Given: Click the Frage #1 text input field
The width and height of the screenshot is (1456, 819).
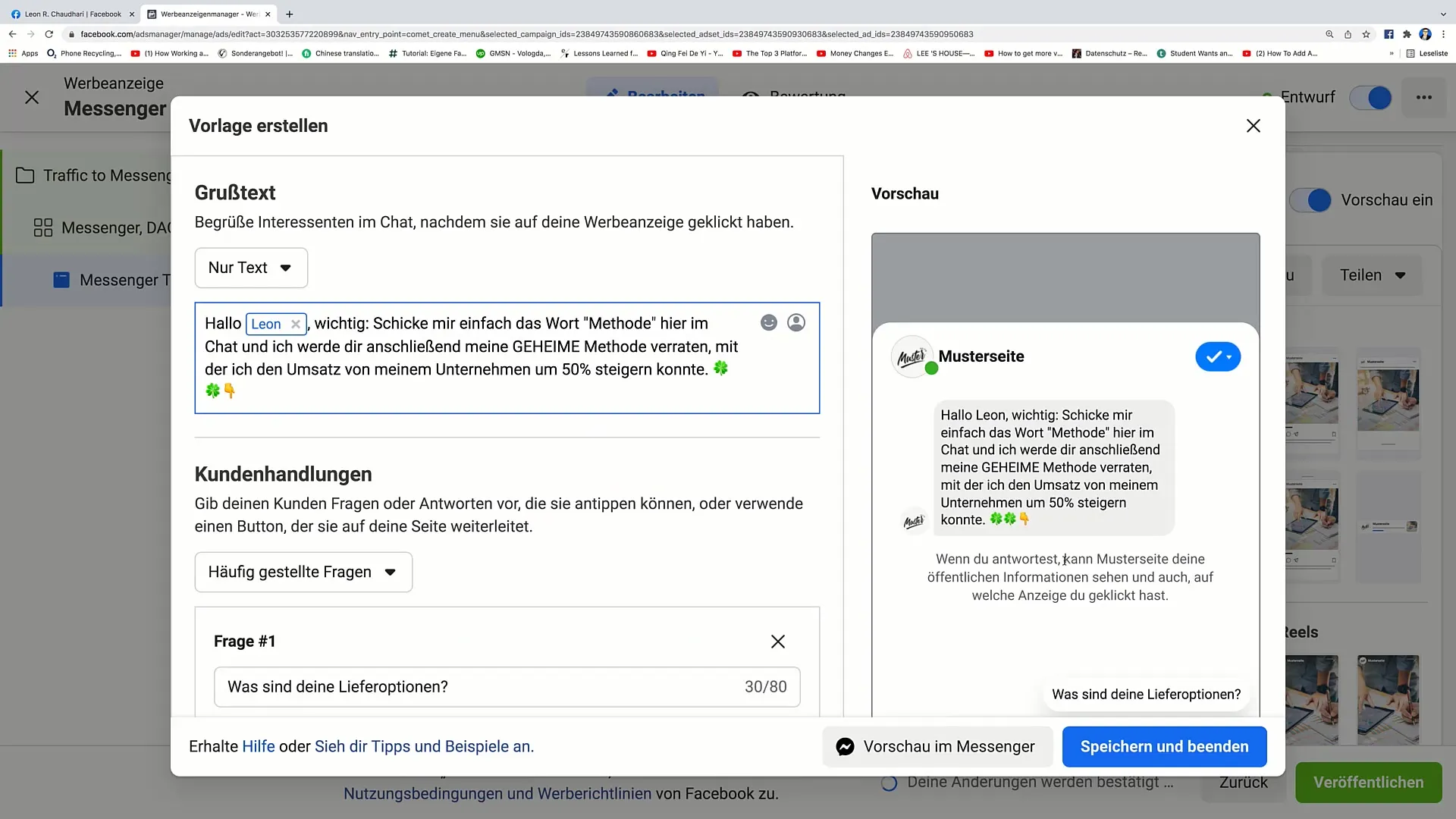Looking at the screenshot, I should pos(507,686).
